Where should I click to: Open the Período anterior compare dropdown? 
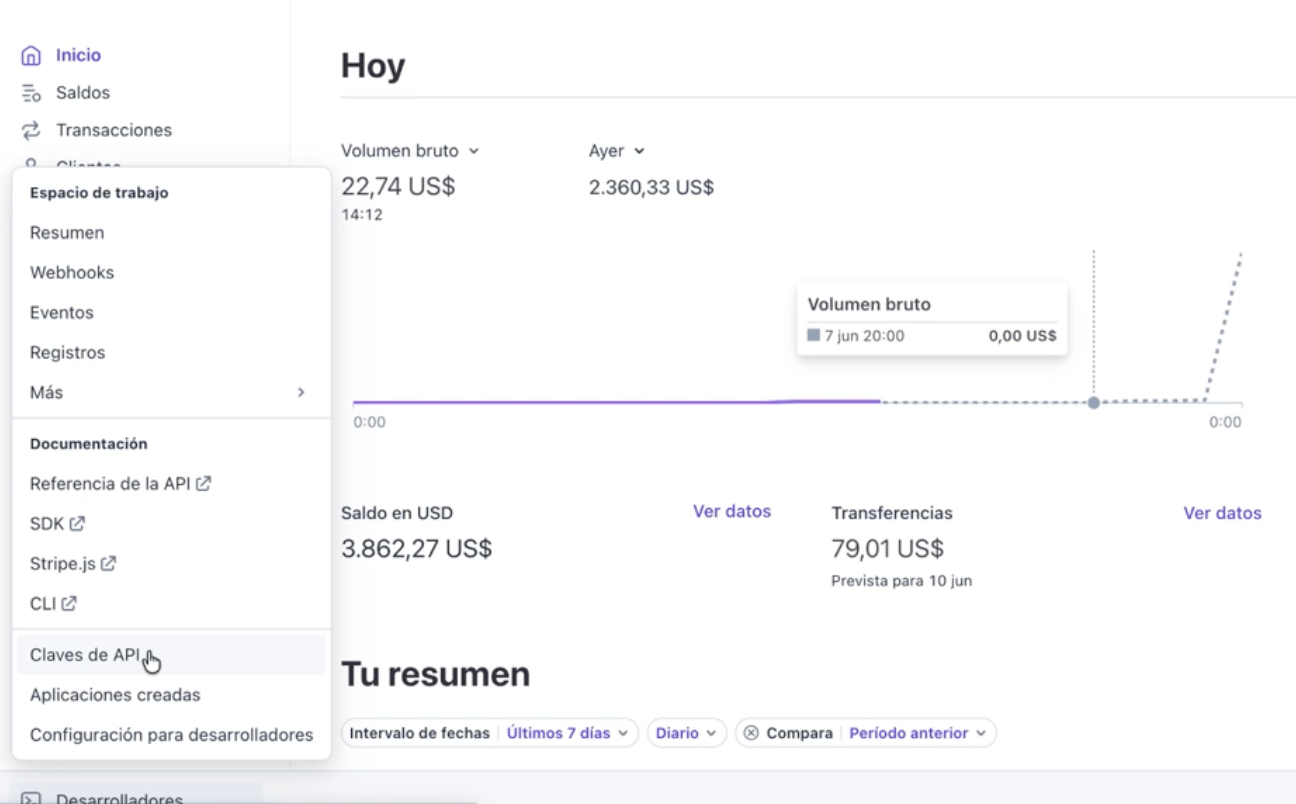(917, 733)
